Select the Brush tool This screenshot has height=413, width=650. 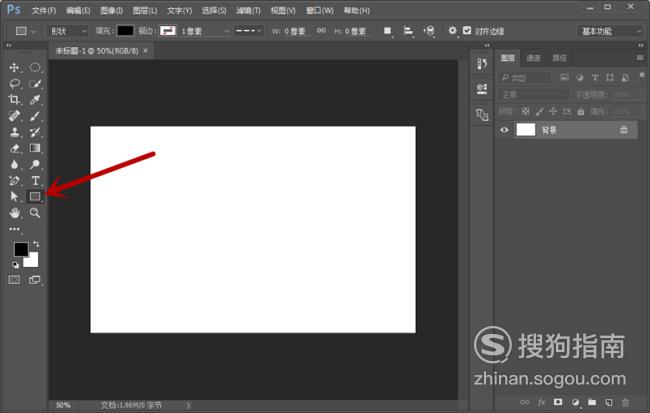pyautogui.click(x=35, y=116)
